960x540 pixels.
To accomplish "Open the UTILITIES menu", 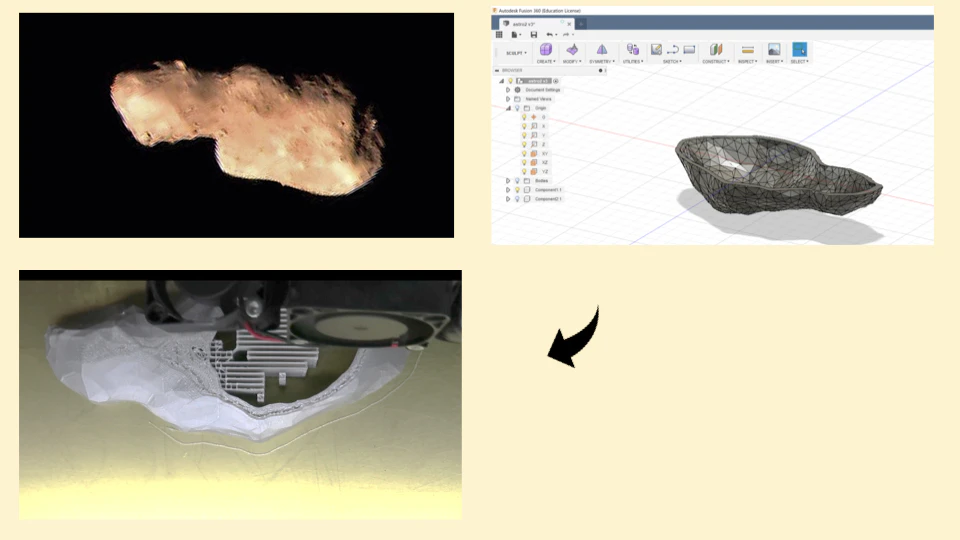I will pyautogui.click(x=633, y=62).
